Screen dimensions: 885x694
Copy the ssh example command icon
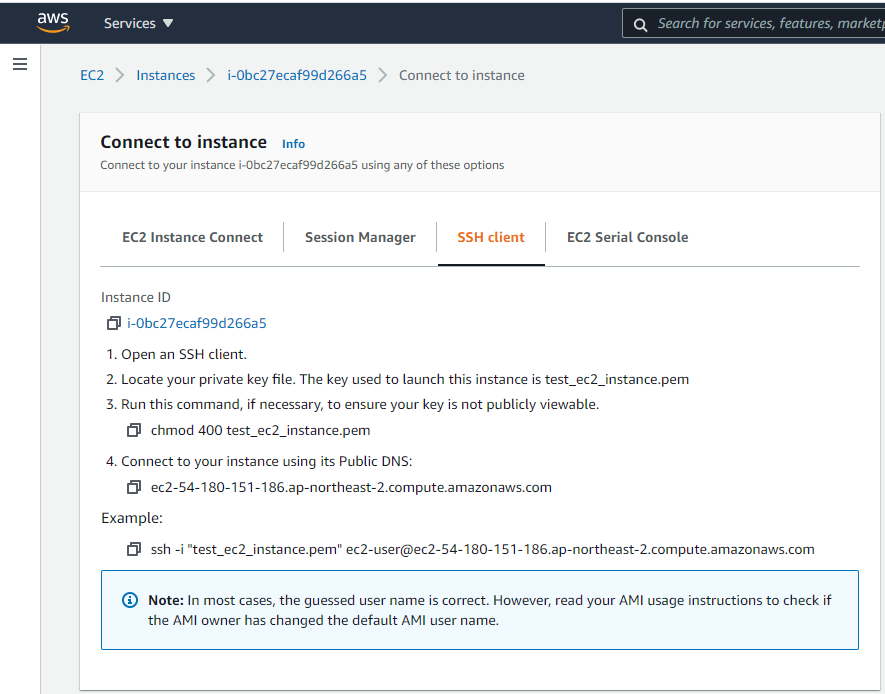[134, 550]
